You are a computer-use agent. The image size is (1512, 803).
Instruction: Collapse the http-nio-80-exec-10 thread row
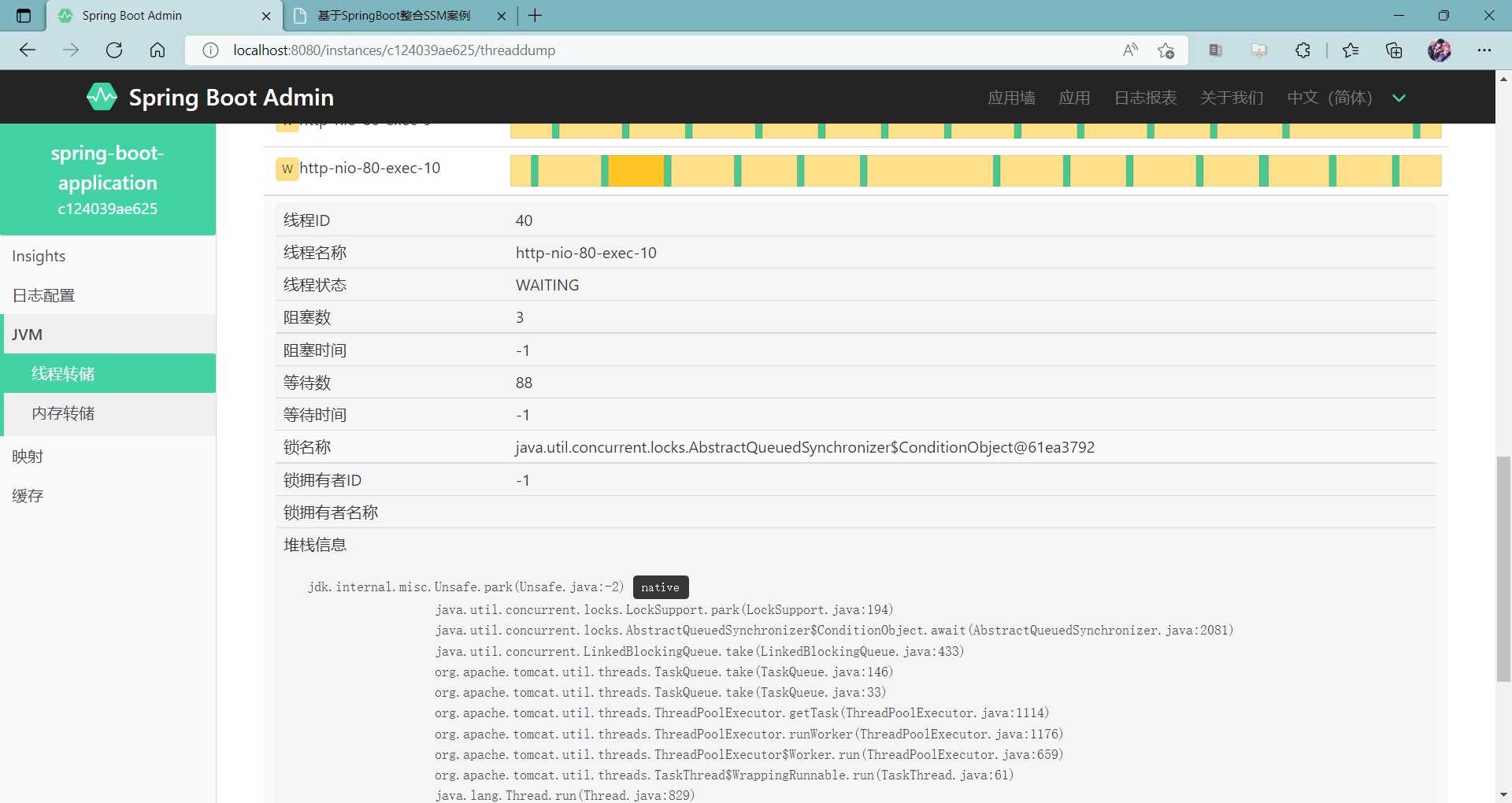855,171
